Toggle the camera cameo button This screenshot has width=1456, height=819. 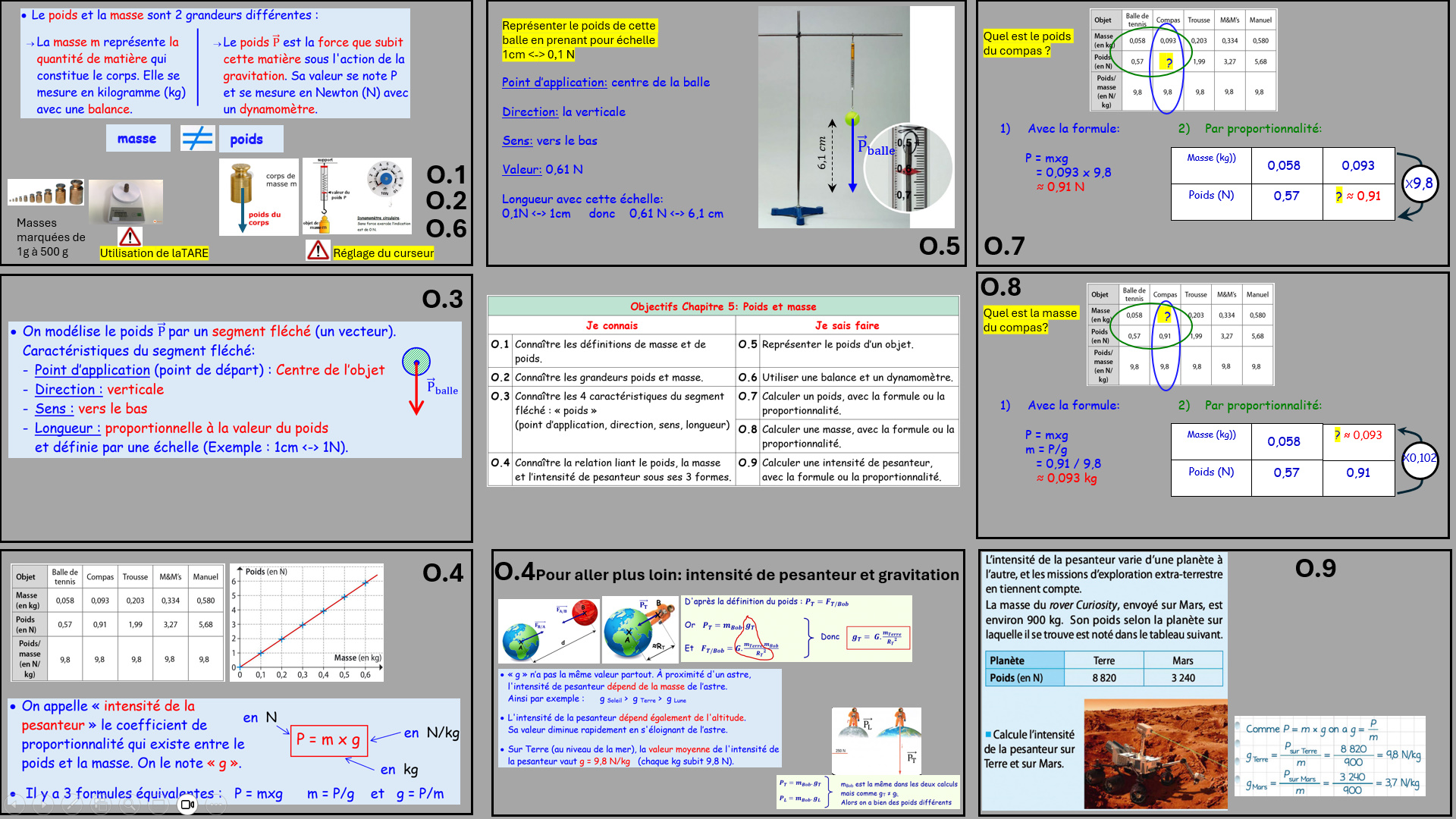coord(187,805)
